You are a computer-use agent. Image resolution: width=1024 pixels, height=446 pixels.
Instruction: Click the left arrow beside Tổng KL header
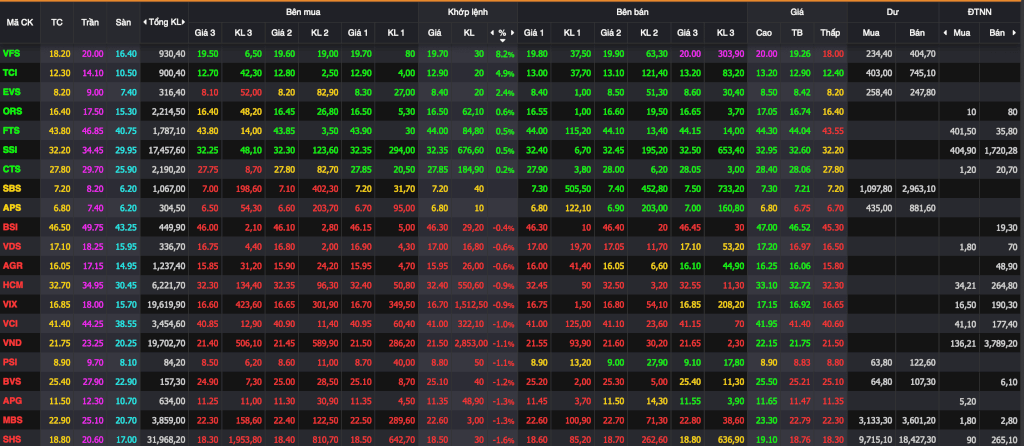(x=145, y=22)
